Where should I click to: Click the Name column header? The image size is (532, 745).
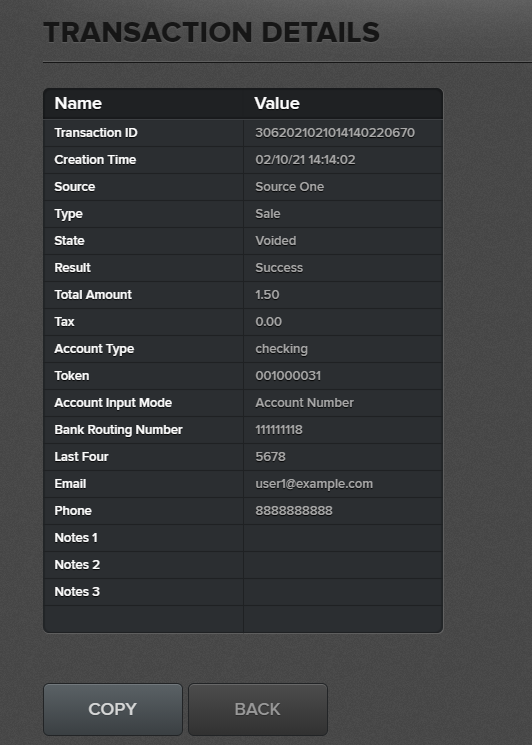[78, 104]
